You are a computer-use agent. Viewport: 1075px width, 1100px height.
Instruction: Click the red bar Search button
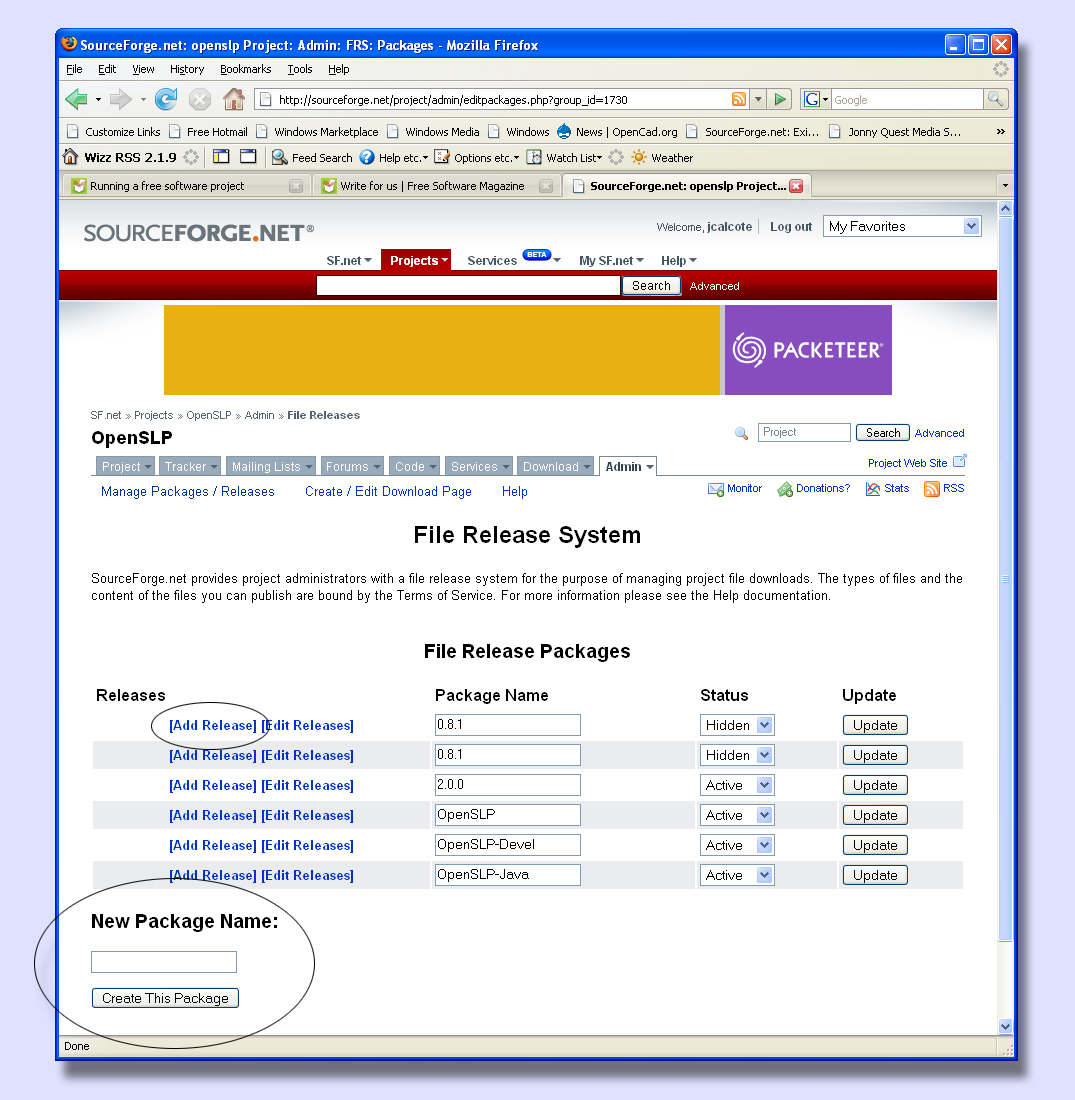click(x=651, y=286)
